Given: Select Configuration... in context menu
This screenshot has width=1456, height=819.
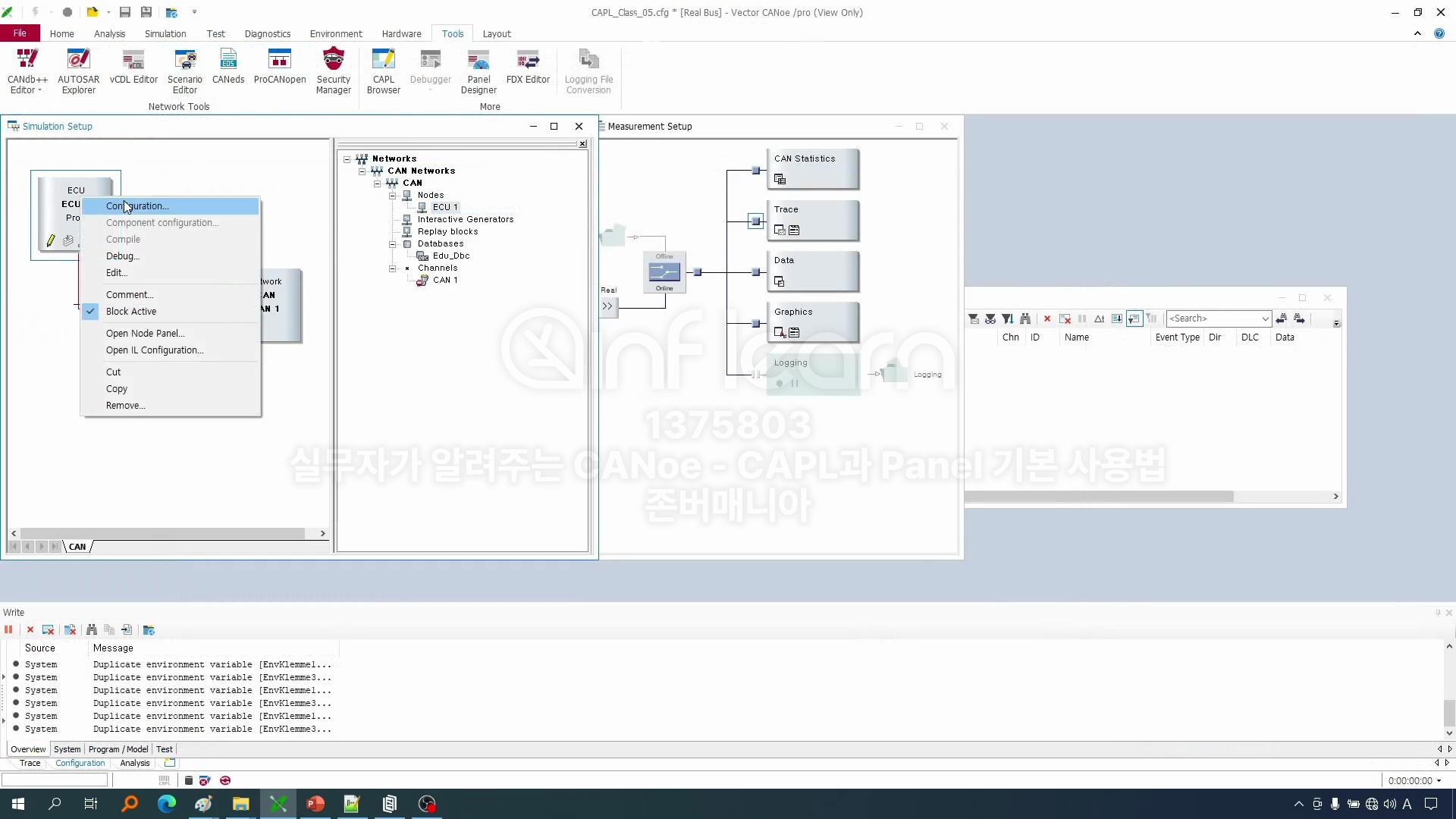Looking at the screenshot, I should tap(171, 206).
